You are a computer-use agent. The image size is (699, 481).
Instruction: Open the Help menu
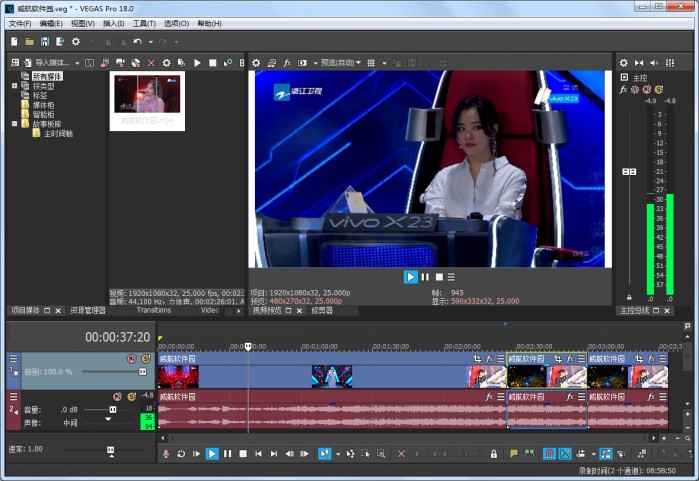(x=209, y=23)
